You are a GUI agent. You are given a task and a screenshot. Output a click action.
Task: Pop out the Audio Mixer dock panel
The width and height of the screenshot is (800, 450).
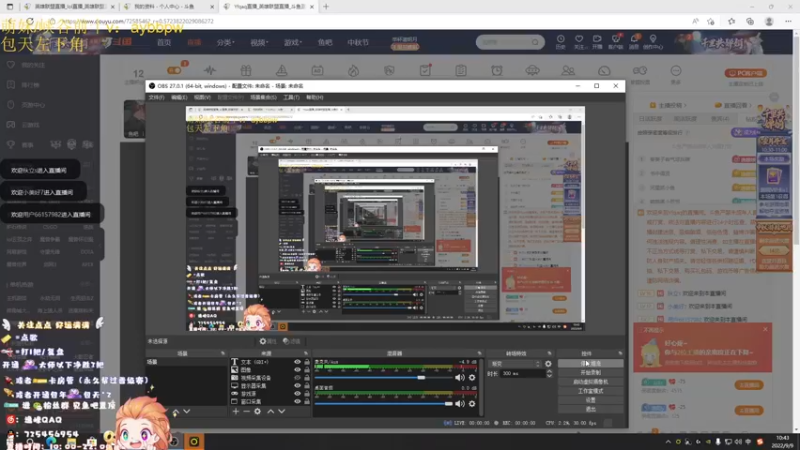pyautogui.click(x=479, y=353)
